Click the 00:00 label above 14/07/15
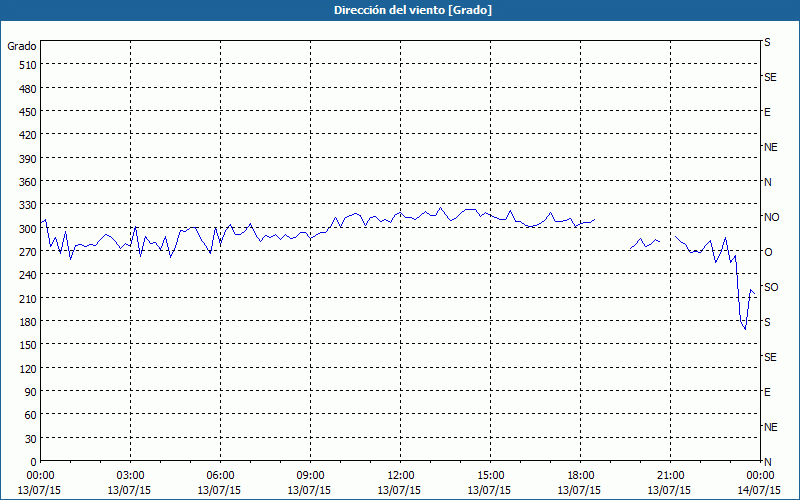This screenshot has width=800, height=500. [x=760, y=476]
